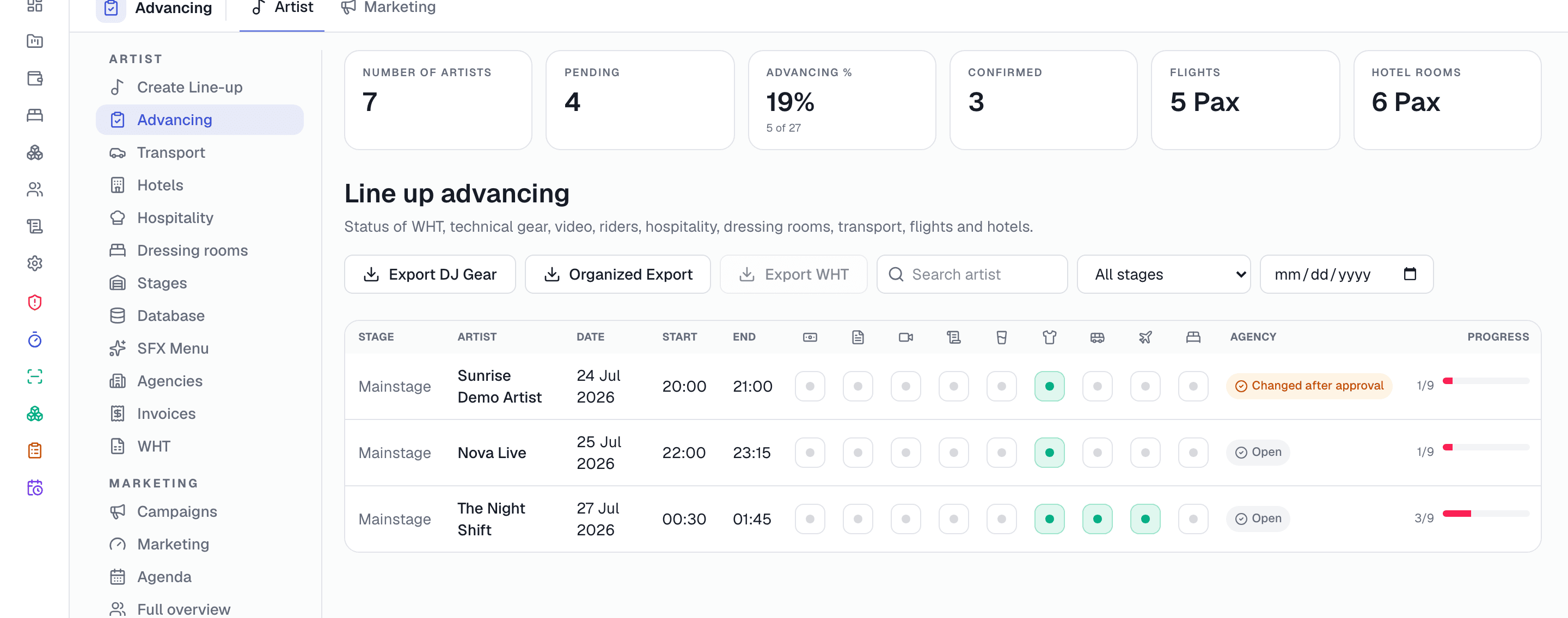This screenshot has height=618, width=1568.
Task: Click the shirt column header icon
Action: click(x=1049, y=337)
